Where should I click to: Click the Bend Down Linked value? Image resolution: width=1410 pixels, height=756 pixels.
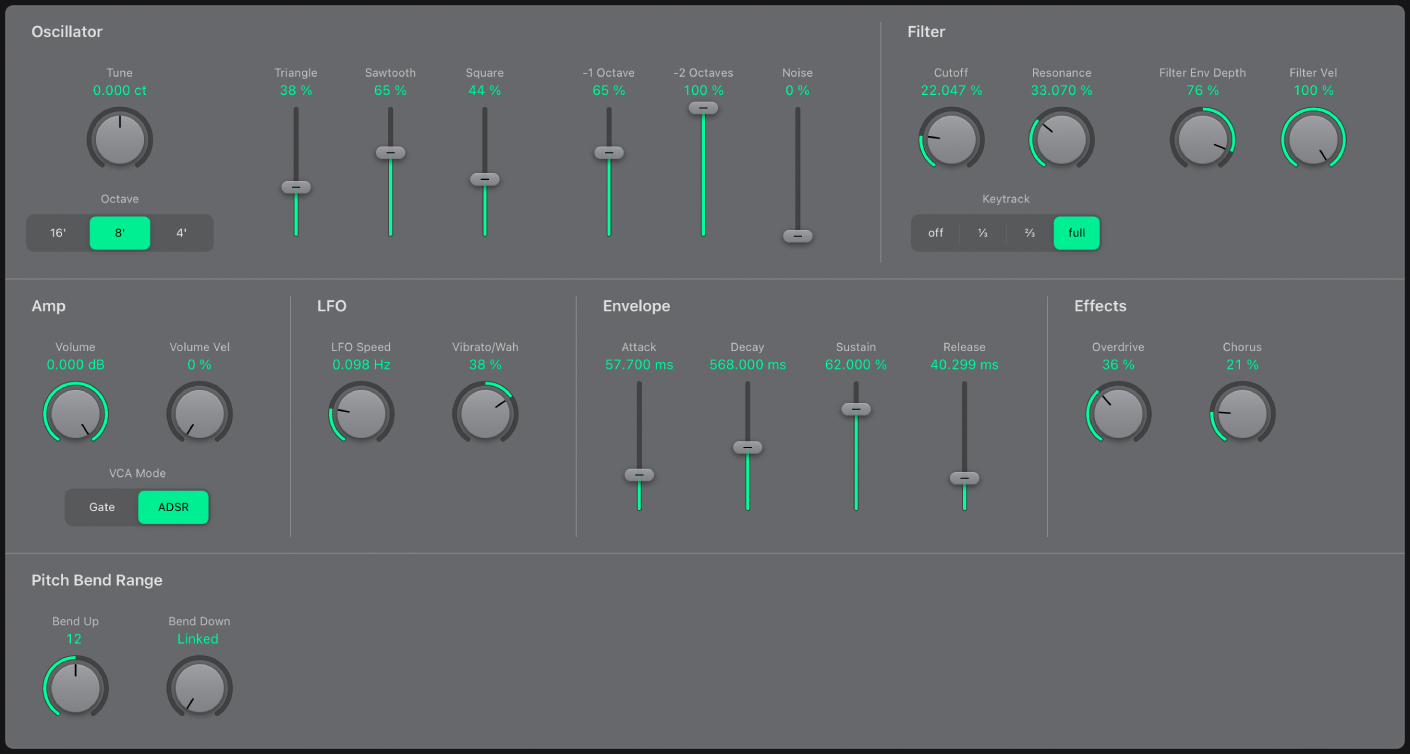(198, 639)
